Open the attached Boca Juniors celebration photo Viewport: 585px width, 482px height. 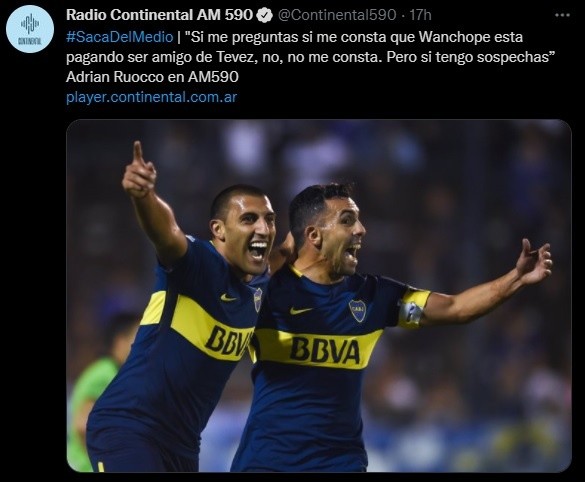click(x=319, y=296)
